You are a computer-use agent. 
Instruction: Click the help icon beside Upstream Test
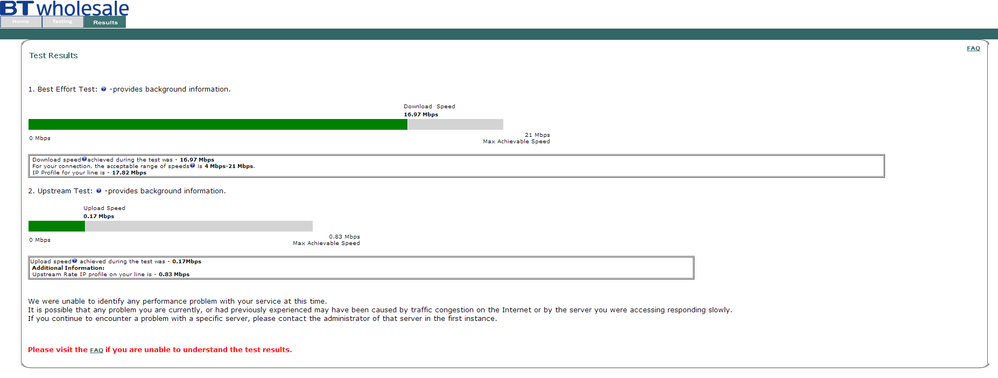(x=99, y=191)
